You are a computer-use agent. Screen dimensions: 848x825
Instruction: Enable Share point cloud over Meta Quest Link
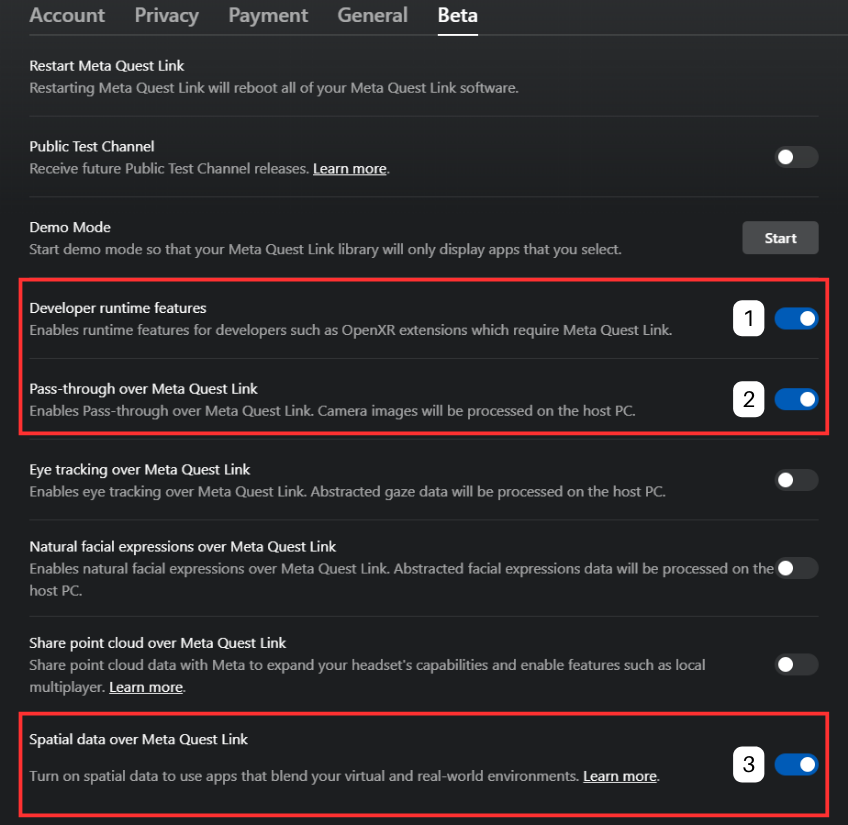(x=796, y=665)
